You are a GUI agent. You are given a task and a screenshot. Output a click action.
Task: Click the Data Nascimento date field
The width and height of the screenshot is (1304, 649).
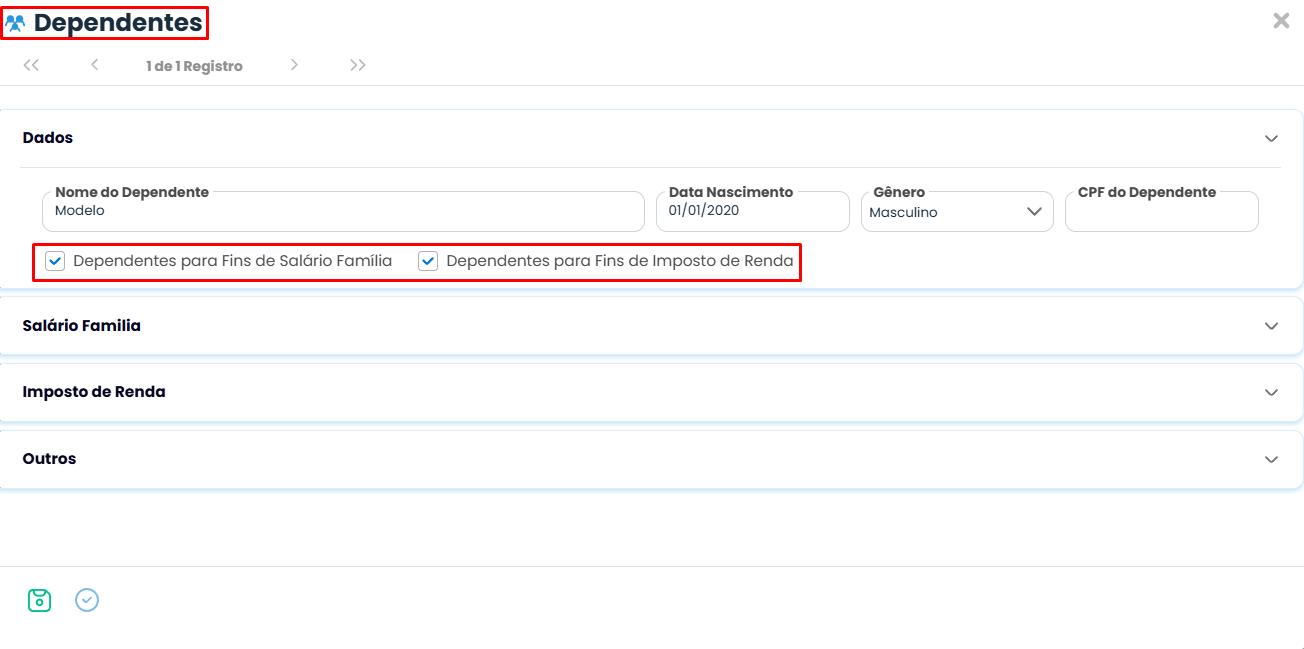752,212
